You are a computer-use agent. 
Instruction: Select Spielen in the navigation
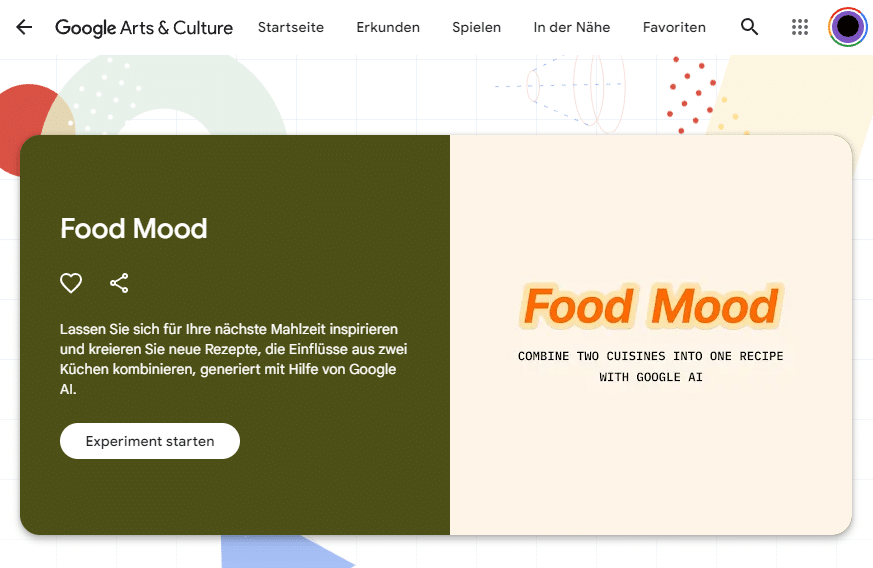tap(476, 27)
